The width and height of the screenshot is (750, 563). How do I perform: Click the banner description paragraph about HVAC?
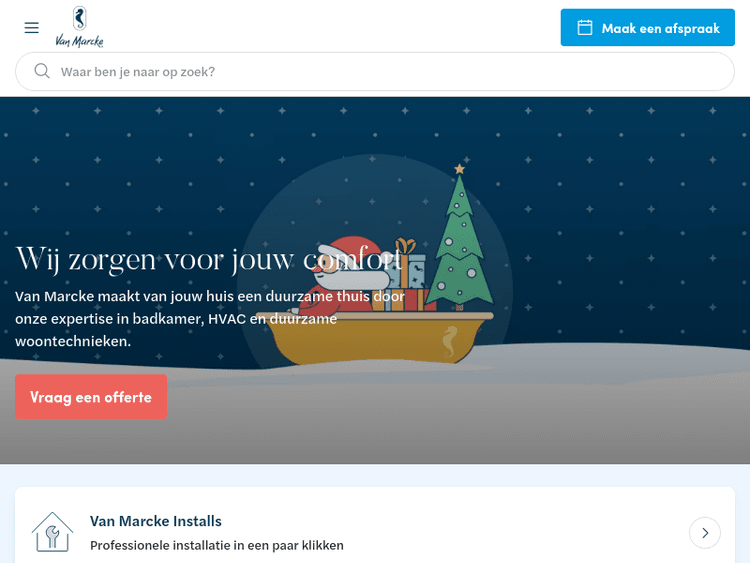coord(210,319)
